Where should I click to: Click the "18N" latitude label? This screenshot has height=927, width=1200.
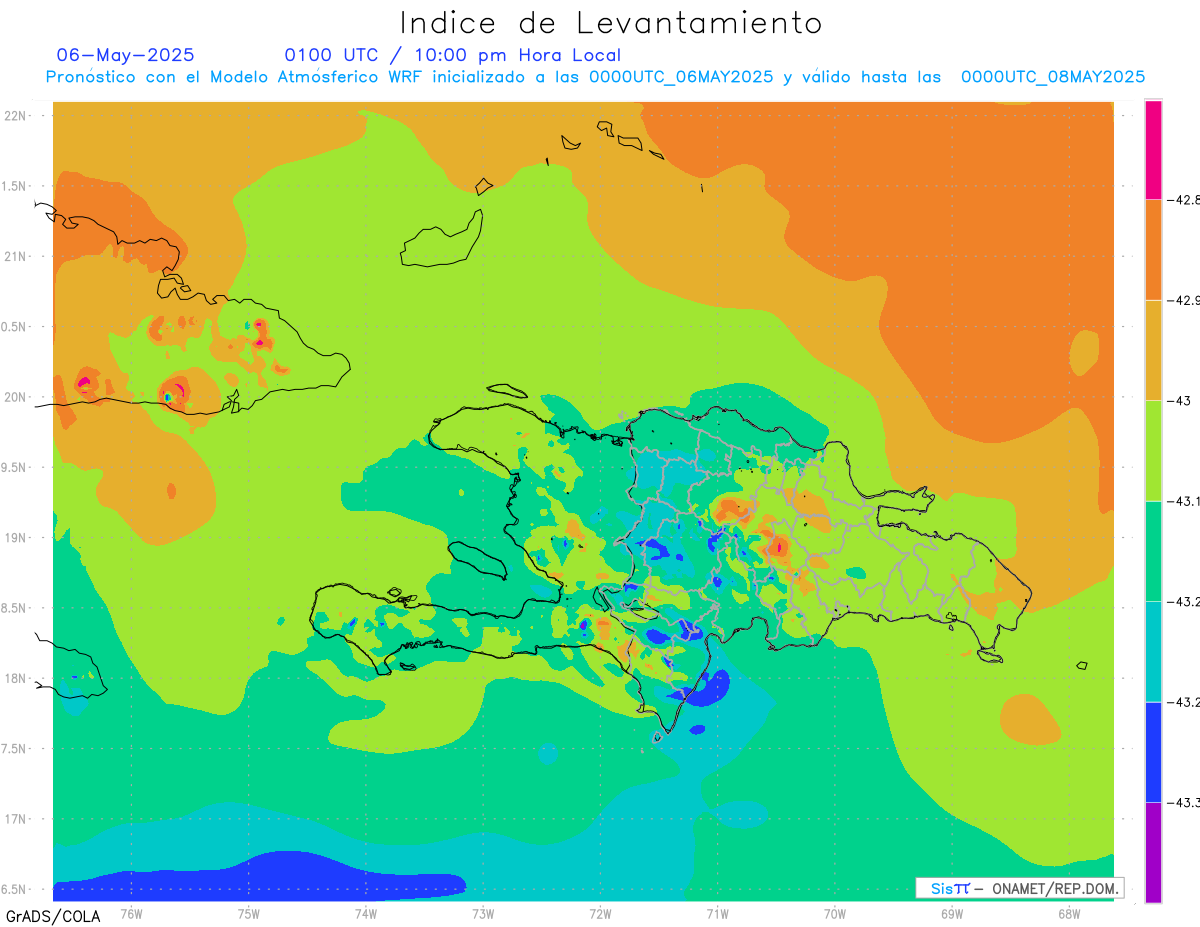[16, 678]
